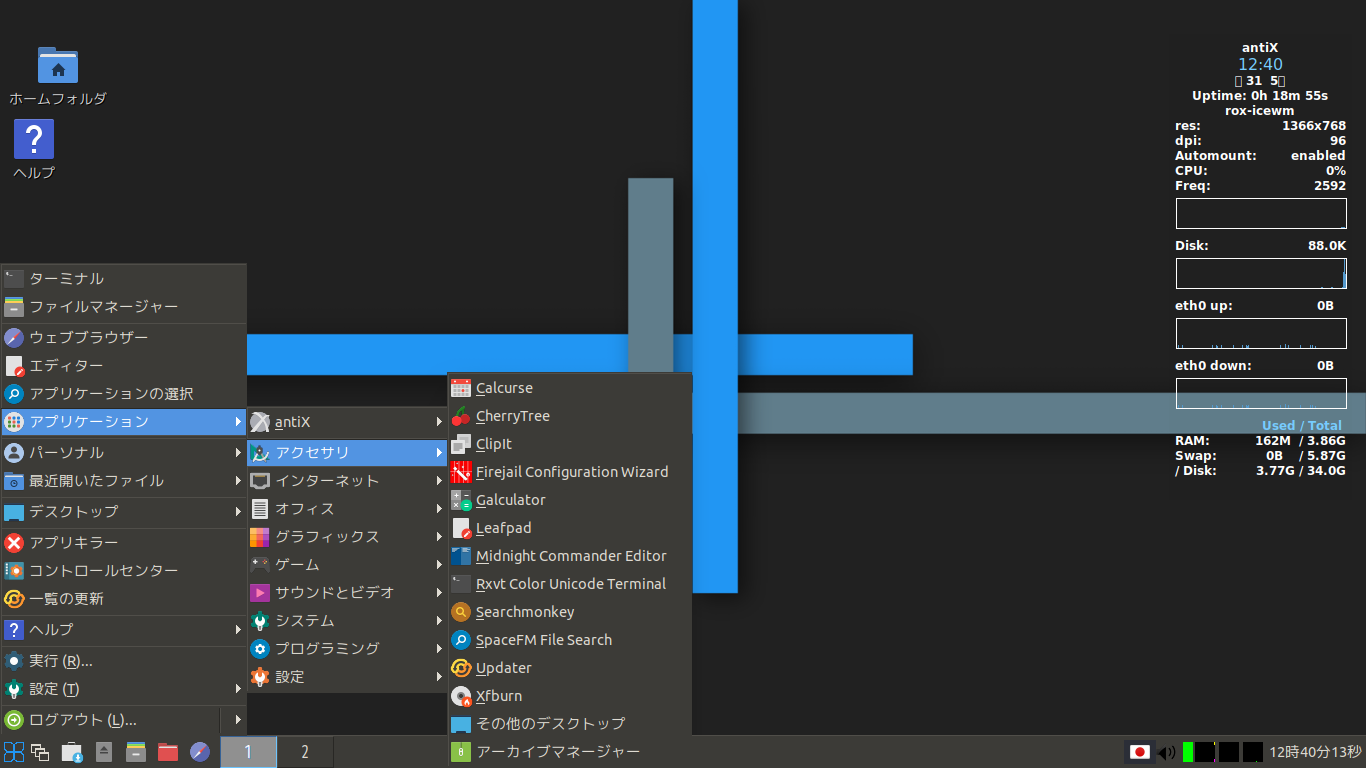Open アプリケーションの選択 entry
Viewport: 1366px width, 768px height.
(123, 394)
